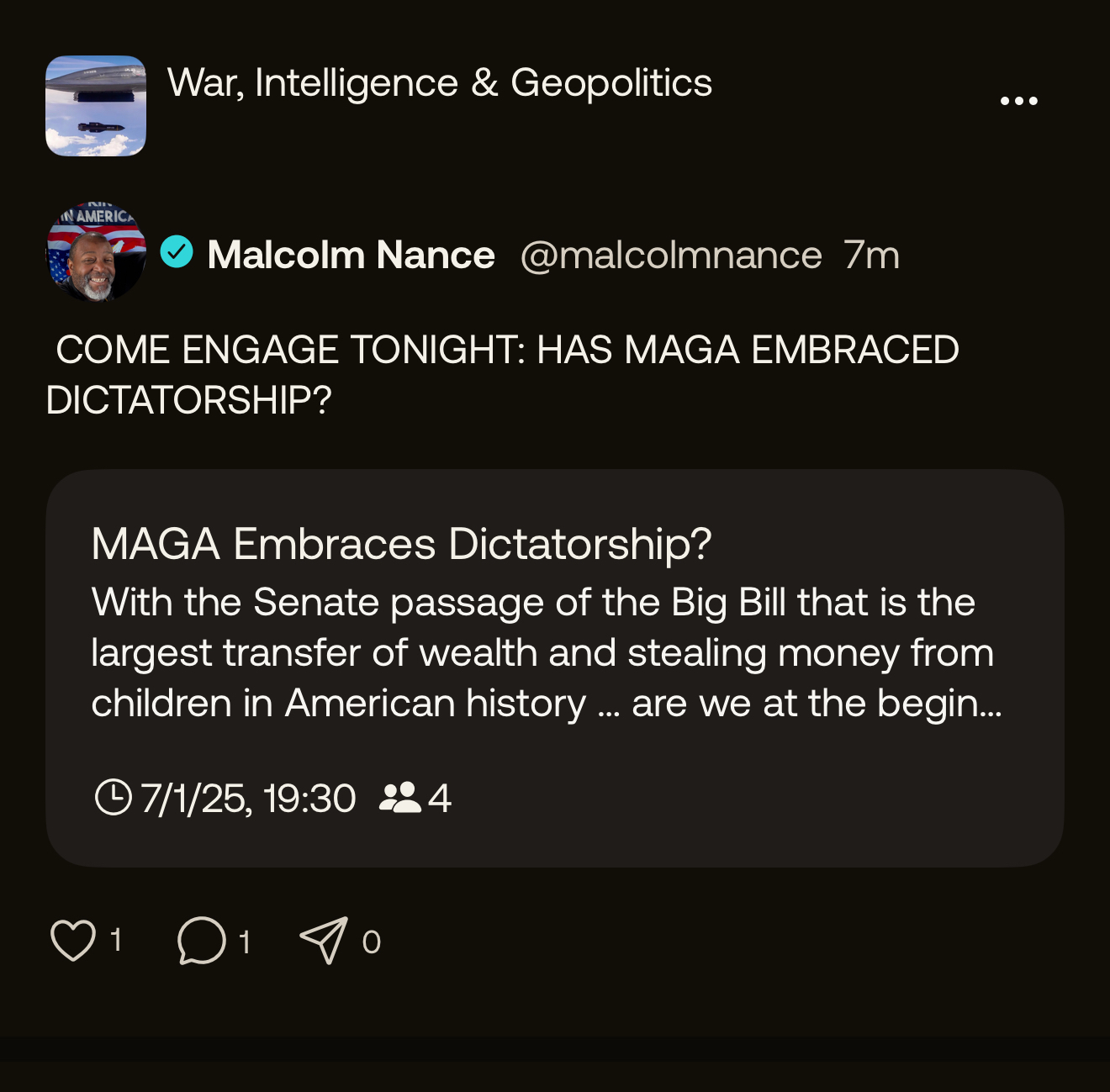
Task: Open the War, Intelligence & Geopolitics channel name
Action: [x=439, y=83]
